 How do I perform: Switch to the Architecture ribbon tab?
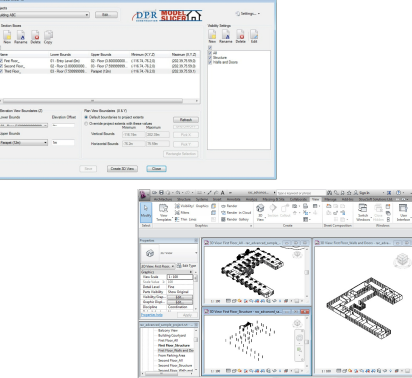tap(163, 199)
